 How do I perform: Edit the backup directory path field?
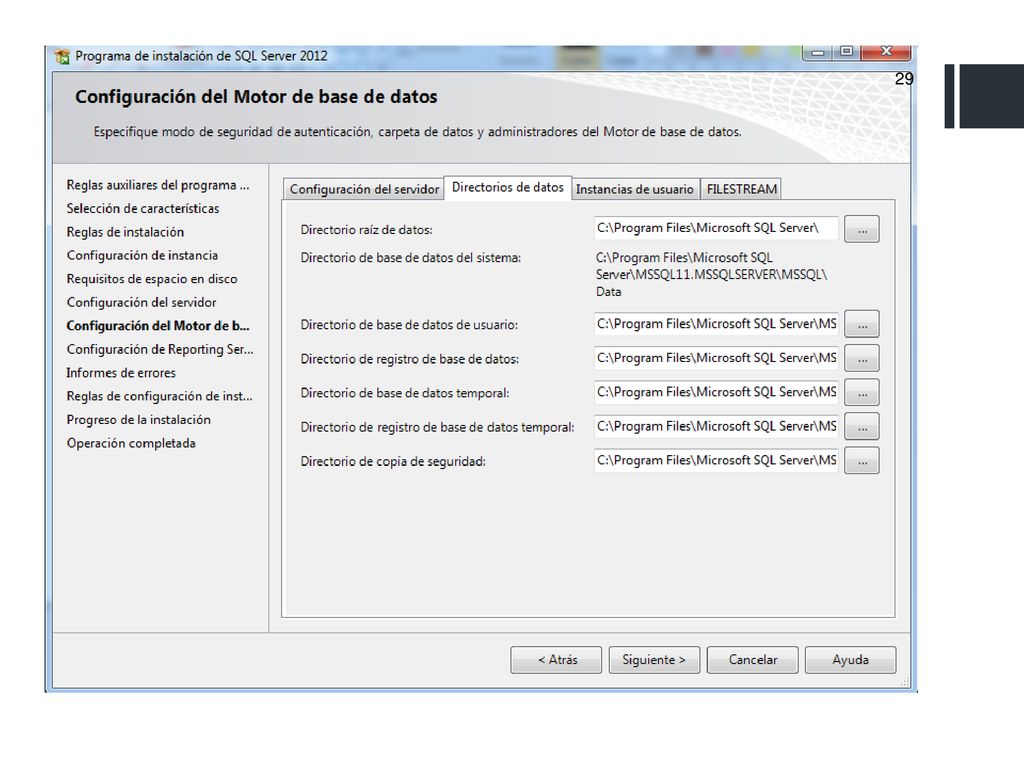(716, 460)
